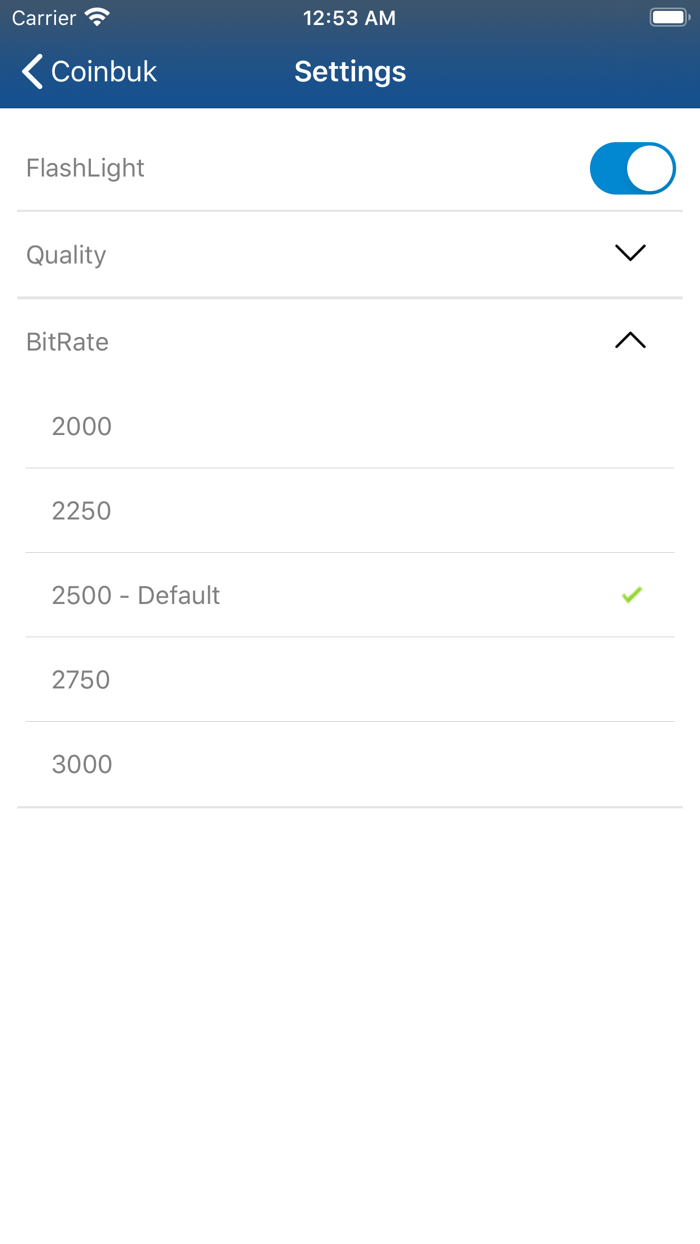Screen dimensions: 700x1244
Task: Select the BitRate row header
Action: [67, 341]
